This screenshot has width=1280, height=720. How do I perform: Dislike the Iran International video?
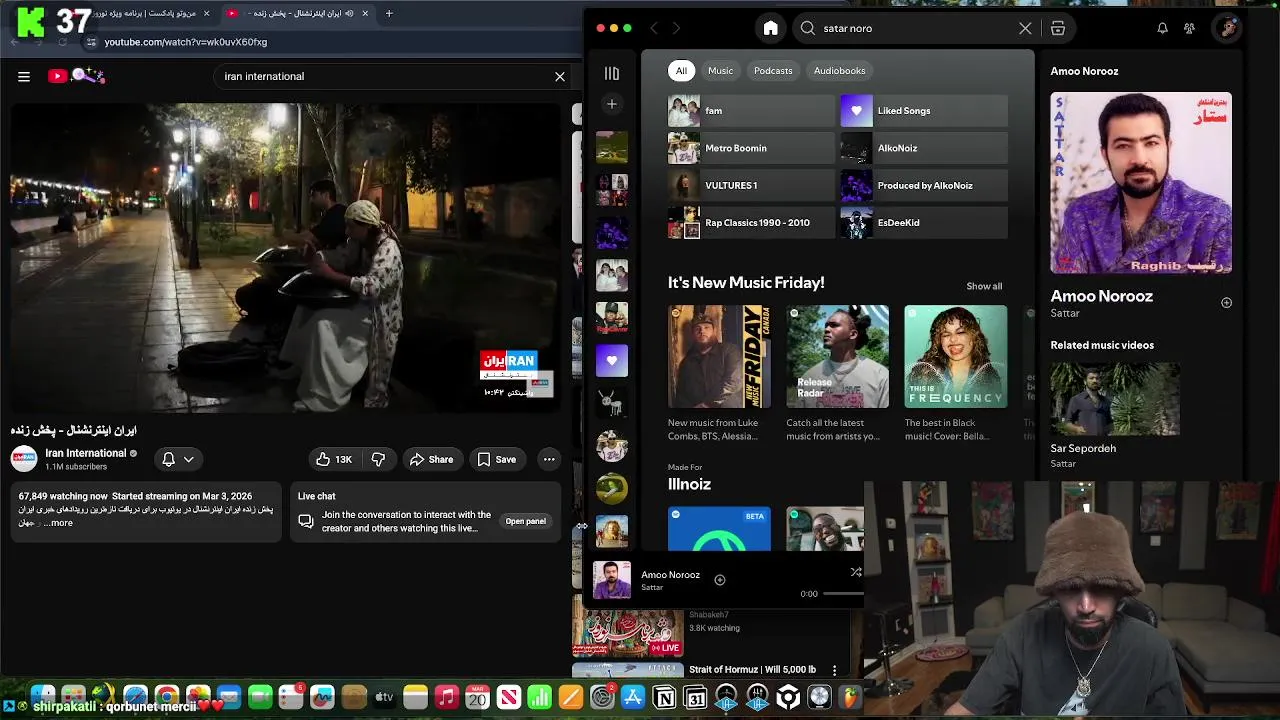[378, 459]
